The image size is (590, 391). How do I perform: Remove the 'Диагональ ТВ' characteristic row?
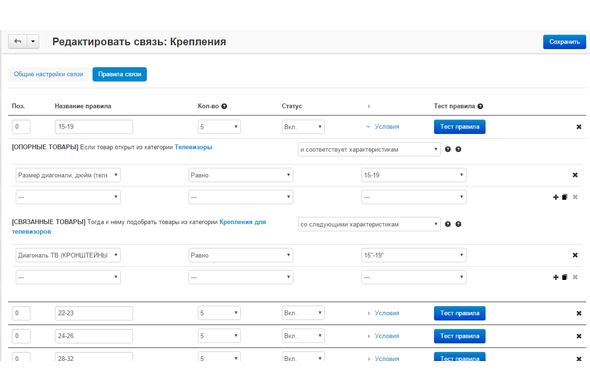[x=575, y=255]
